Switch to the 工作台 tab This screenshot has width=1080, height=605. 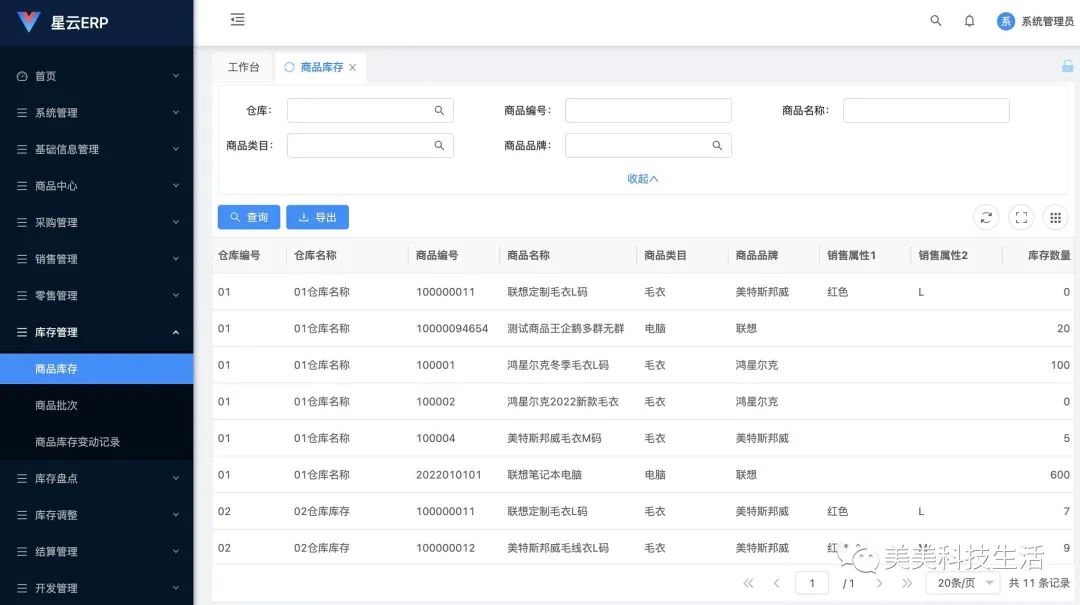243,67
